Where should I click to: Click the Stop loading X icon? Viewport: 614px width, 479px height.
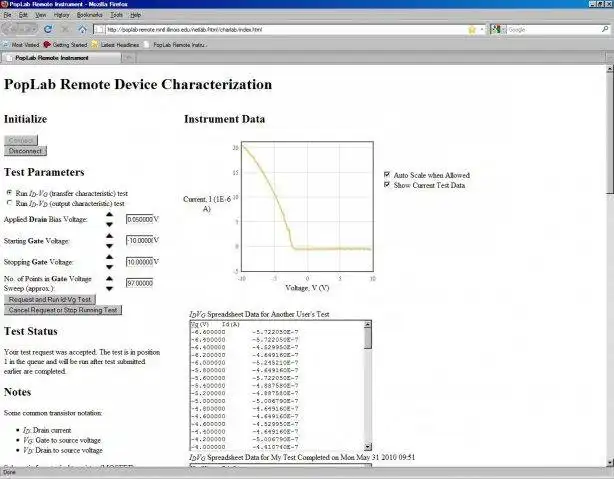click(65, 29)
